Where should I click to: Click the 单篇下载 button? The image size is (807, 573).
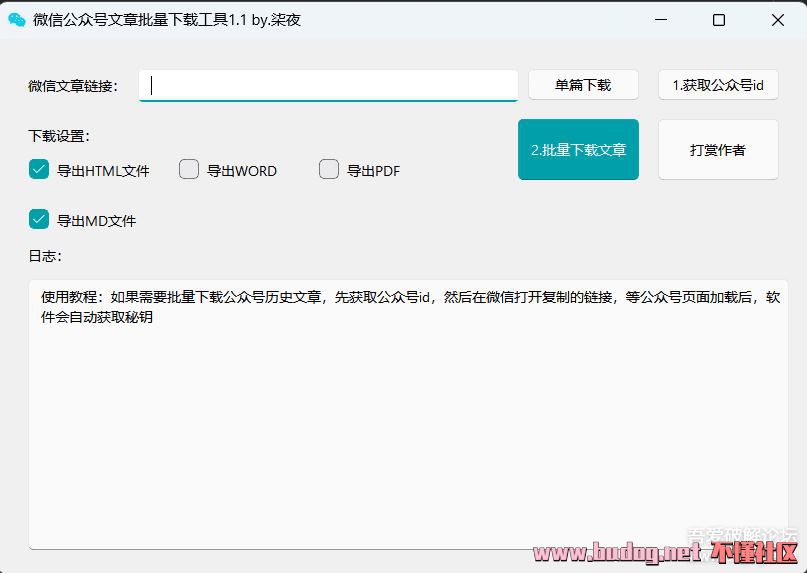pos(583,85)
